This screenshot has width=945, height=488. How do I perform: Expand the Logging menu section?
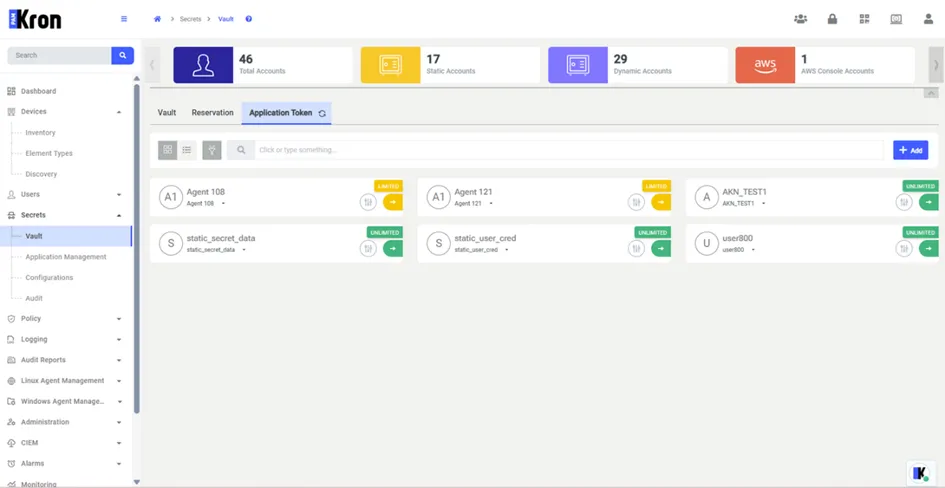click(x=119, y=340)
